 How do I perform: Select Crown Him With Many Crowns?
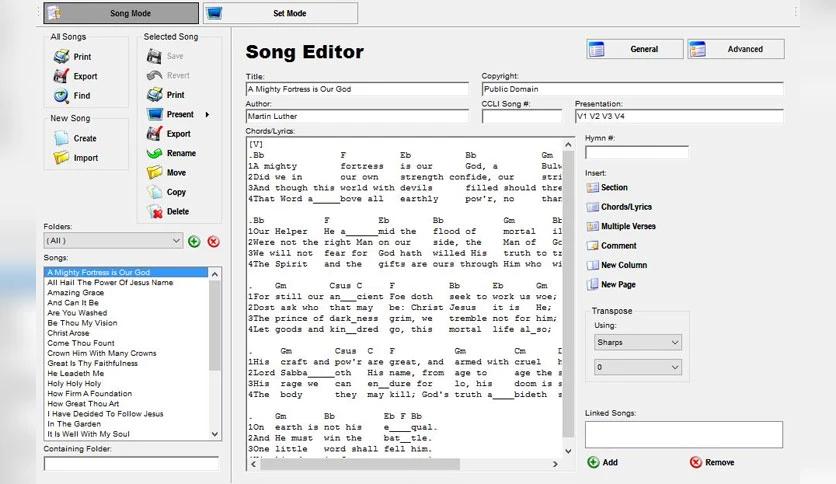pos(126,353)
